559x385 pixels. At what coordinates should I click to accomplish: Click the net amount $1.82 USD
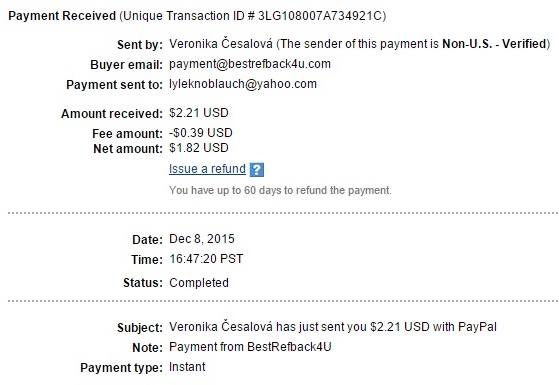(x=199, y=148)
